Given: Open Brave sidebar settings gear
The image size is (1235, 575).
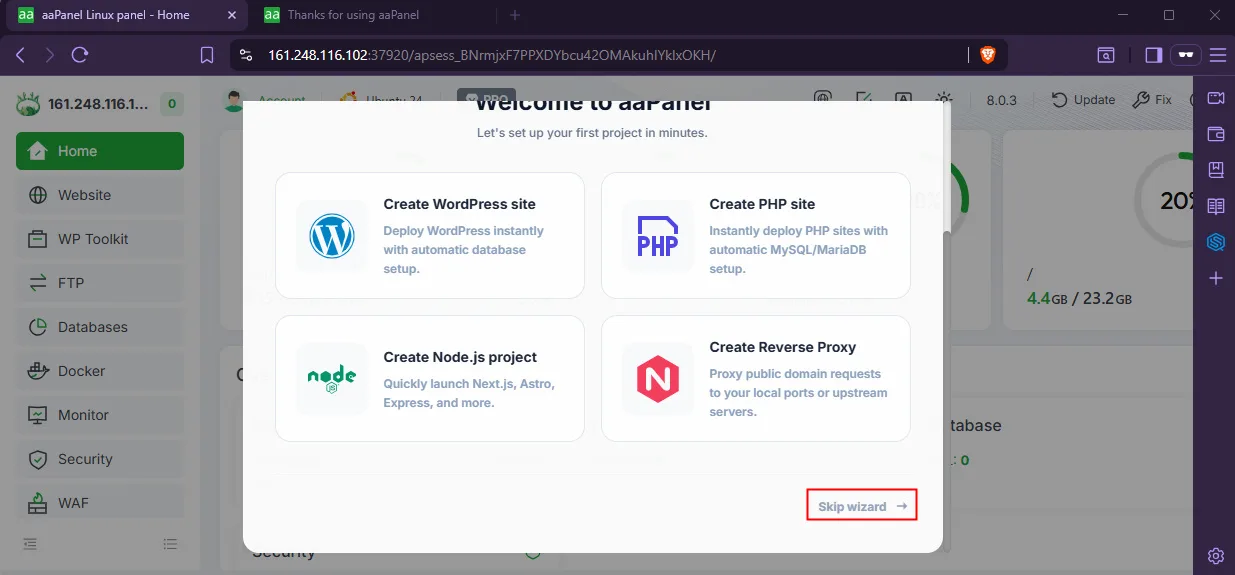Looking at the screenshot, I should tap(1216, 555).
